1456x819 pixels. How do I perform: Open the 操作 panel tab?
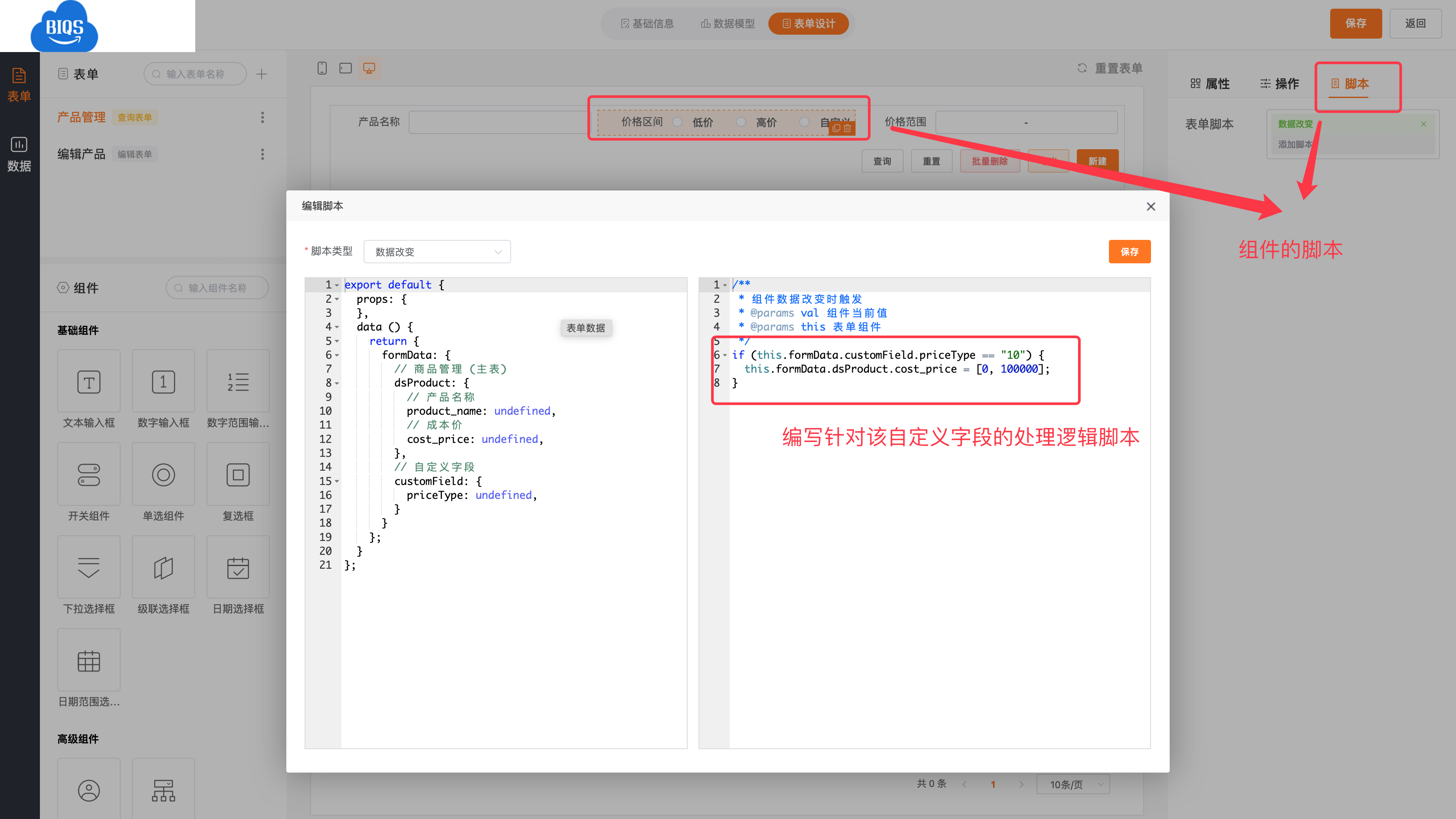[1279, 84]
